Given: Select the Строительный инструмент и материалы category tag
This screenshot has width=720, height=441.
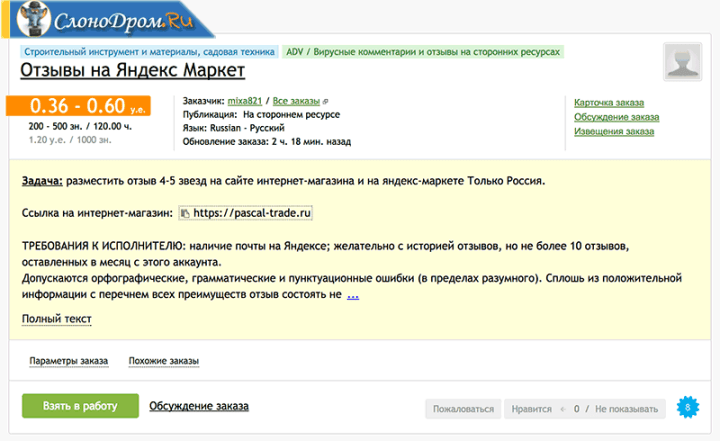Looking at the screenshot, I should [x=149, y=52].
